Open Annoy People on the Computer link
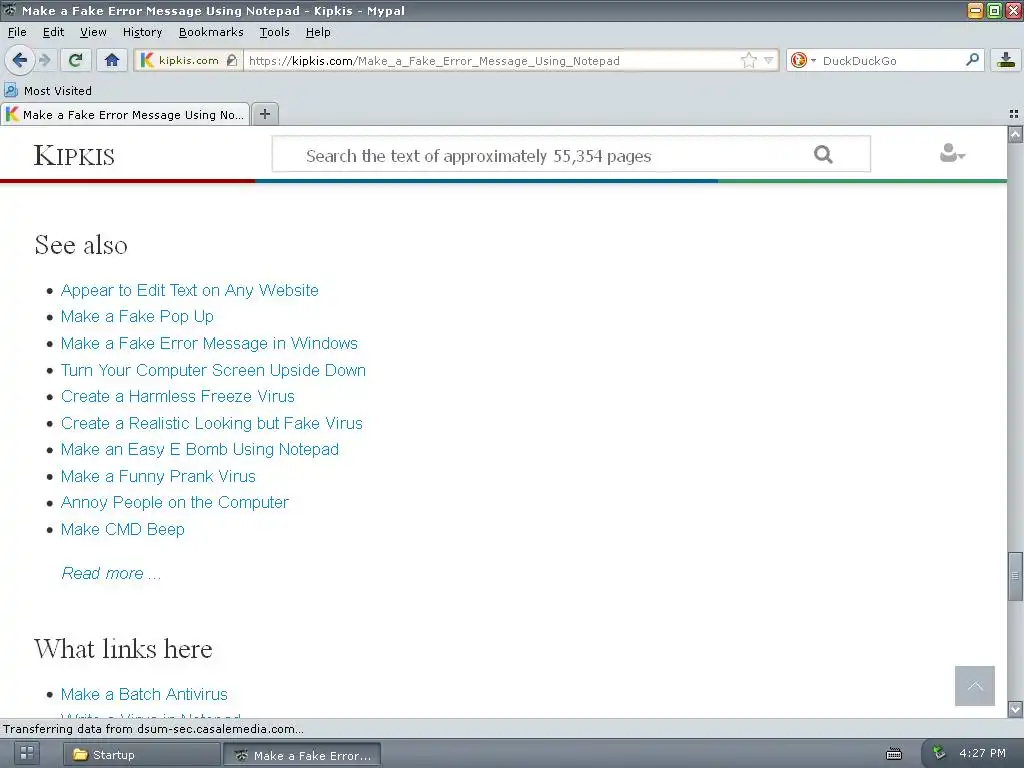This screenshot has width=1024, height=768. point(174,502)
